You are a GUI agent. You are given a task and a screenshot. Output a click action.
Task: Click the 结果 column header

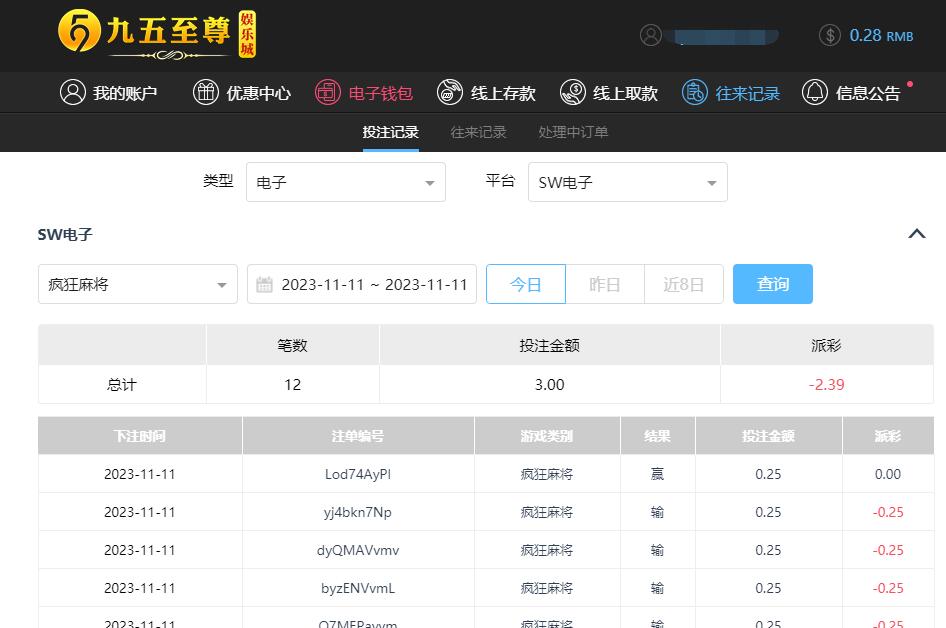(x=658, y=436)
